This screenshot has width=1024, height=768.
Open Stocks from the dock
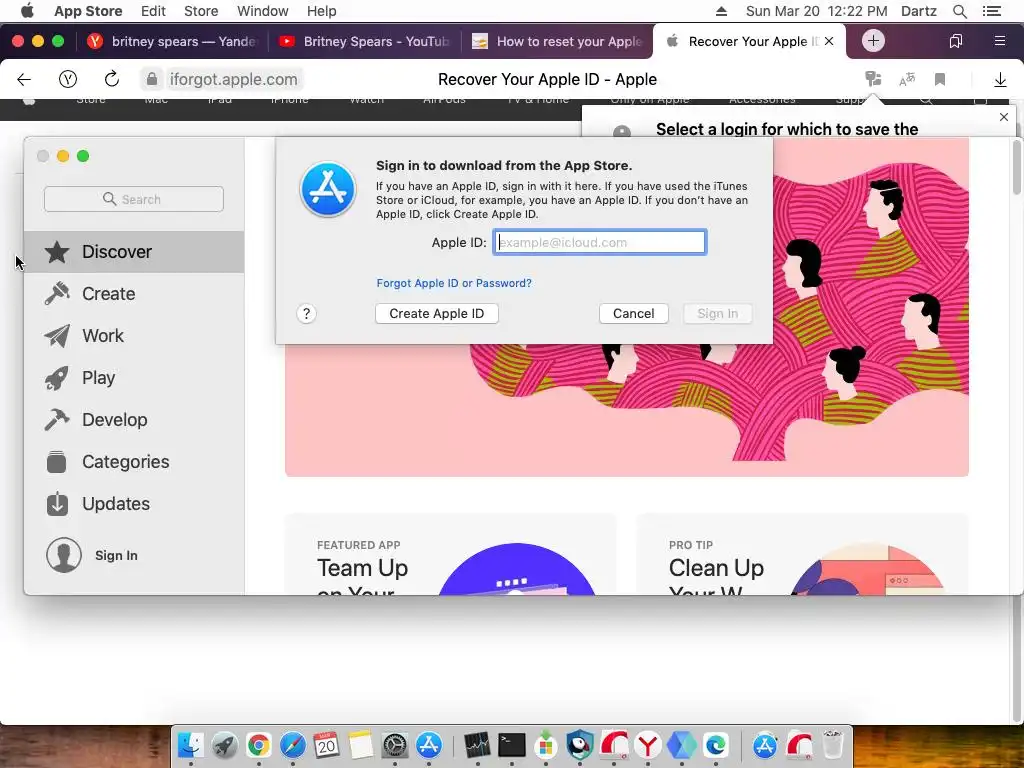[x=477, y=744]
